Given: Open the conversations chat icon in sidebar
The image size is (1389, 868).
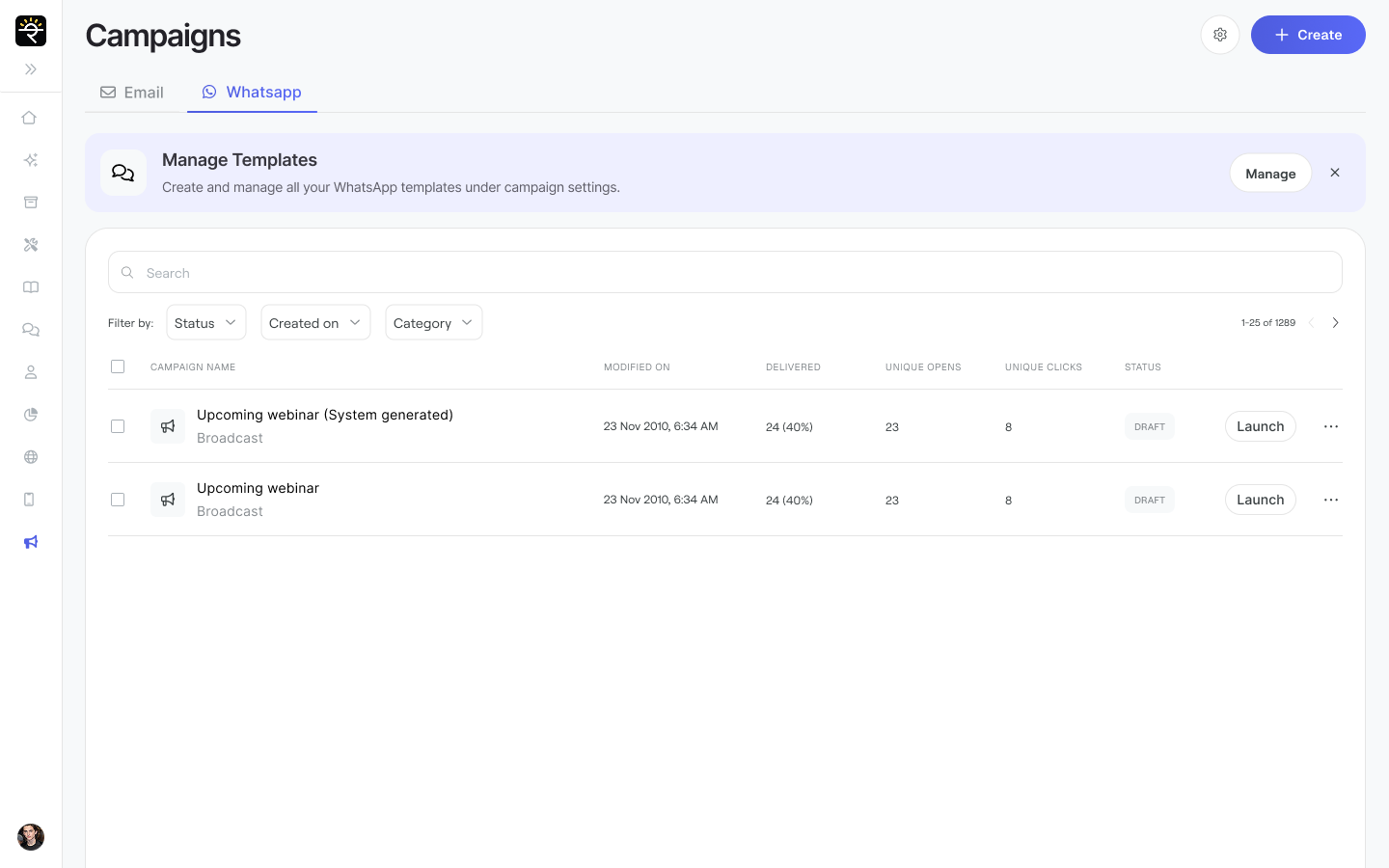Looking at the screenshot, I should coord(30,330).
